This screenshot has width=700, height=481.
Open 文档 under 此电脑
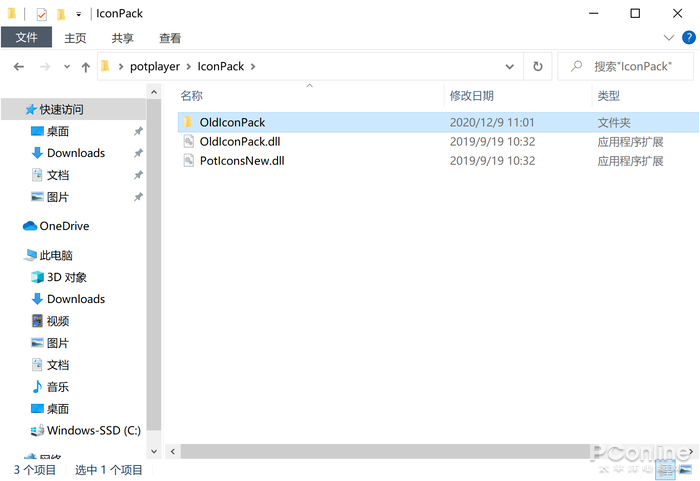point(58,365)
